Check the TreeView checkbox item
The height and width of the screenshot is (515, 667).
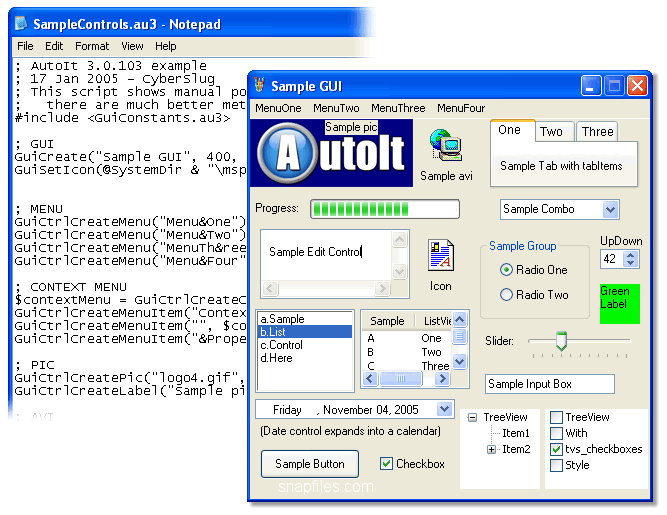click(x=556, y=417)
